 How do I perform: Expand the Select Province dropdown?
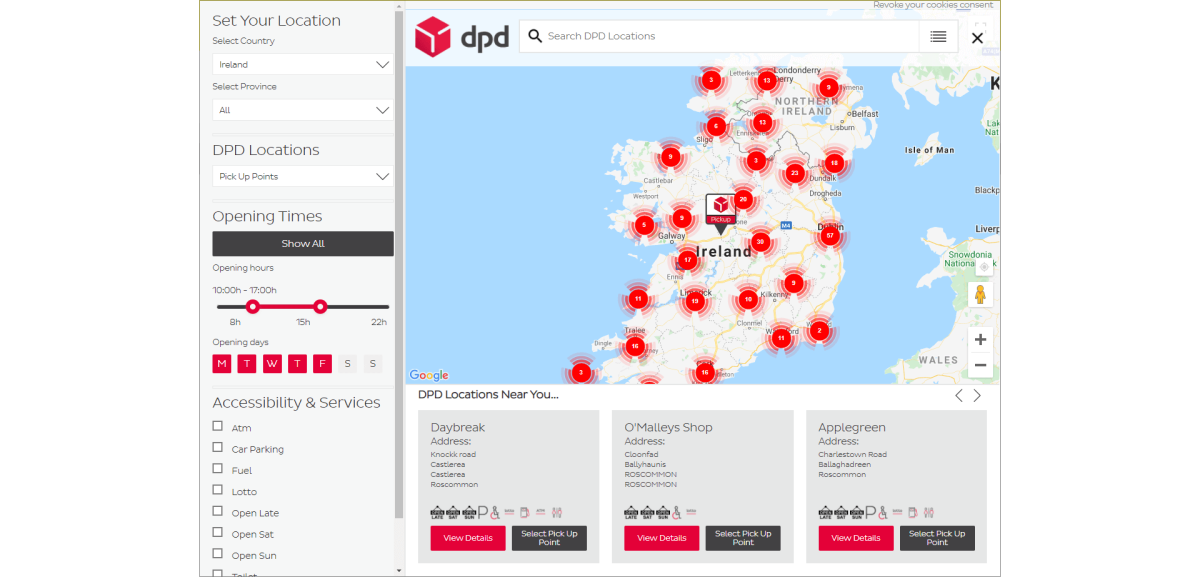[x=303, y=110]
